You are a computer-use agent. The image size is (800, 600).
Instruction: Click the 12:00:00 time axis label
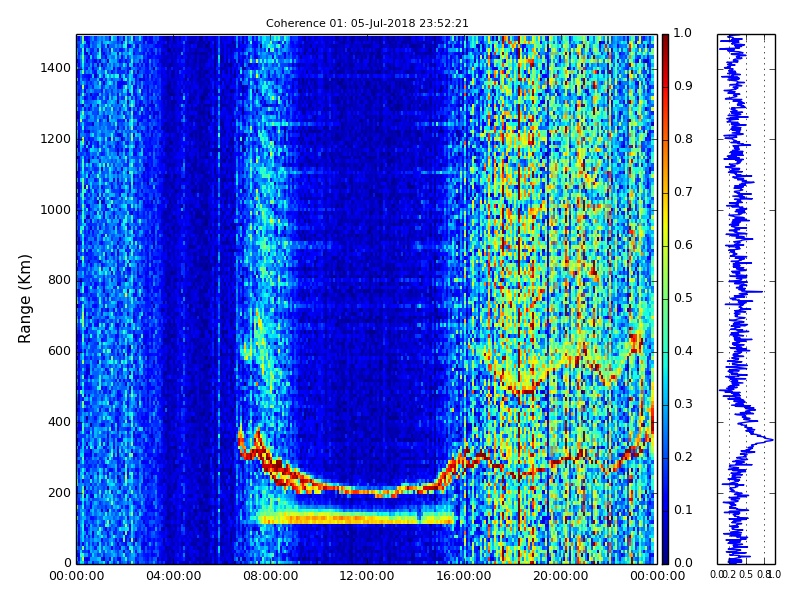click(367, 576)
